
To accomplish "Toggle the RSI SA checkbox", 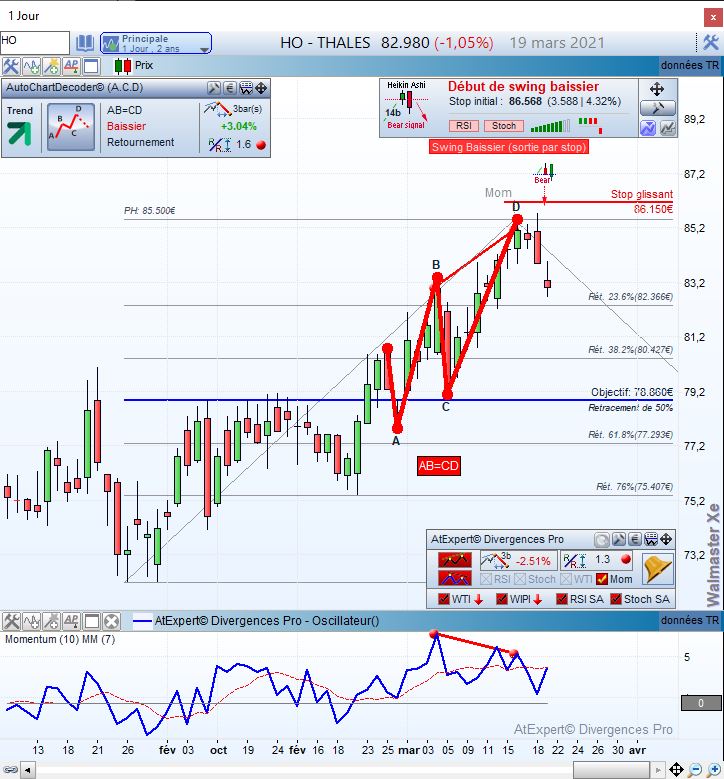I will [x=562, y=599].
